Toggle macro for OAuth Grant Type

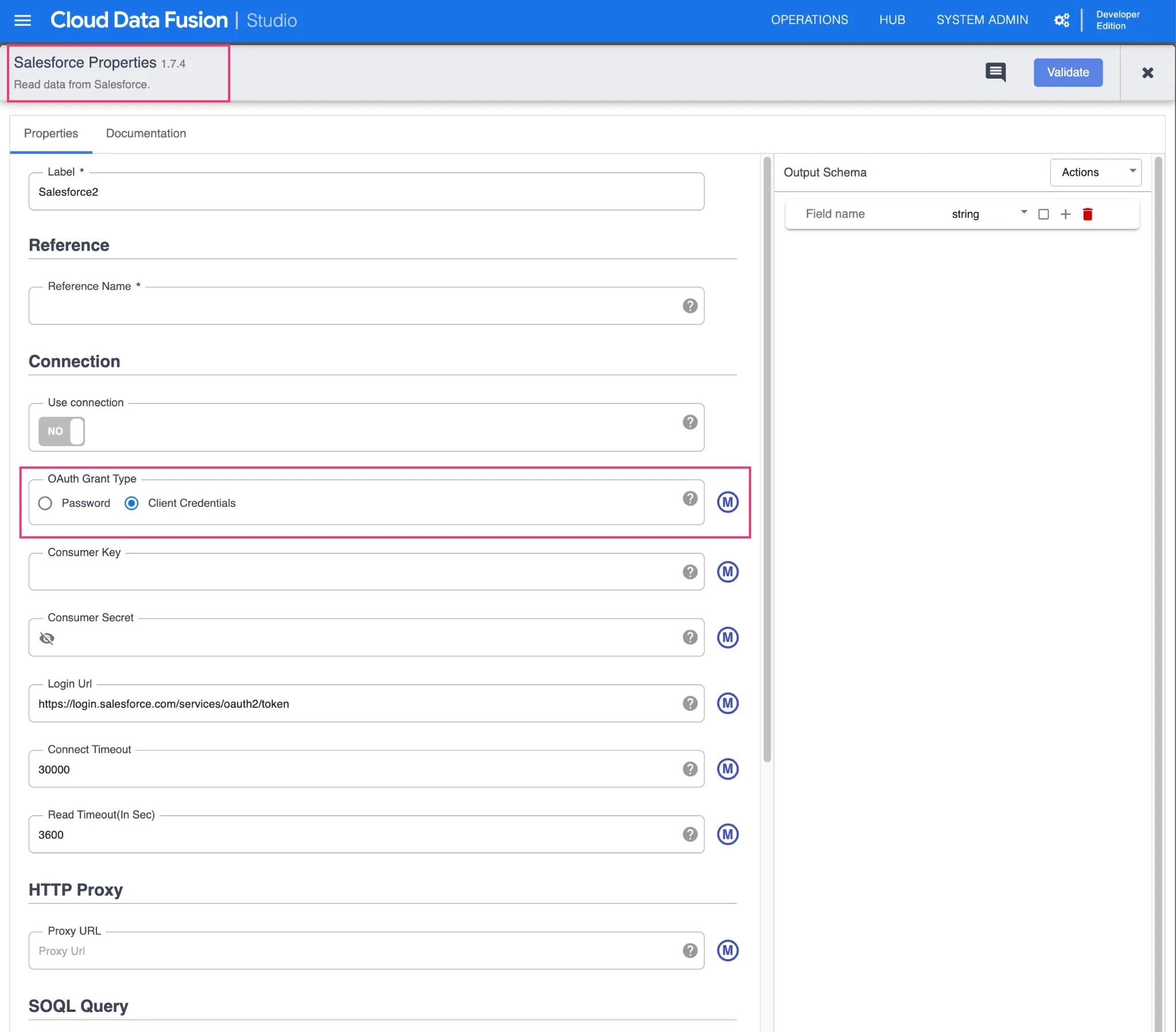click(x=727, y=502)
